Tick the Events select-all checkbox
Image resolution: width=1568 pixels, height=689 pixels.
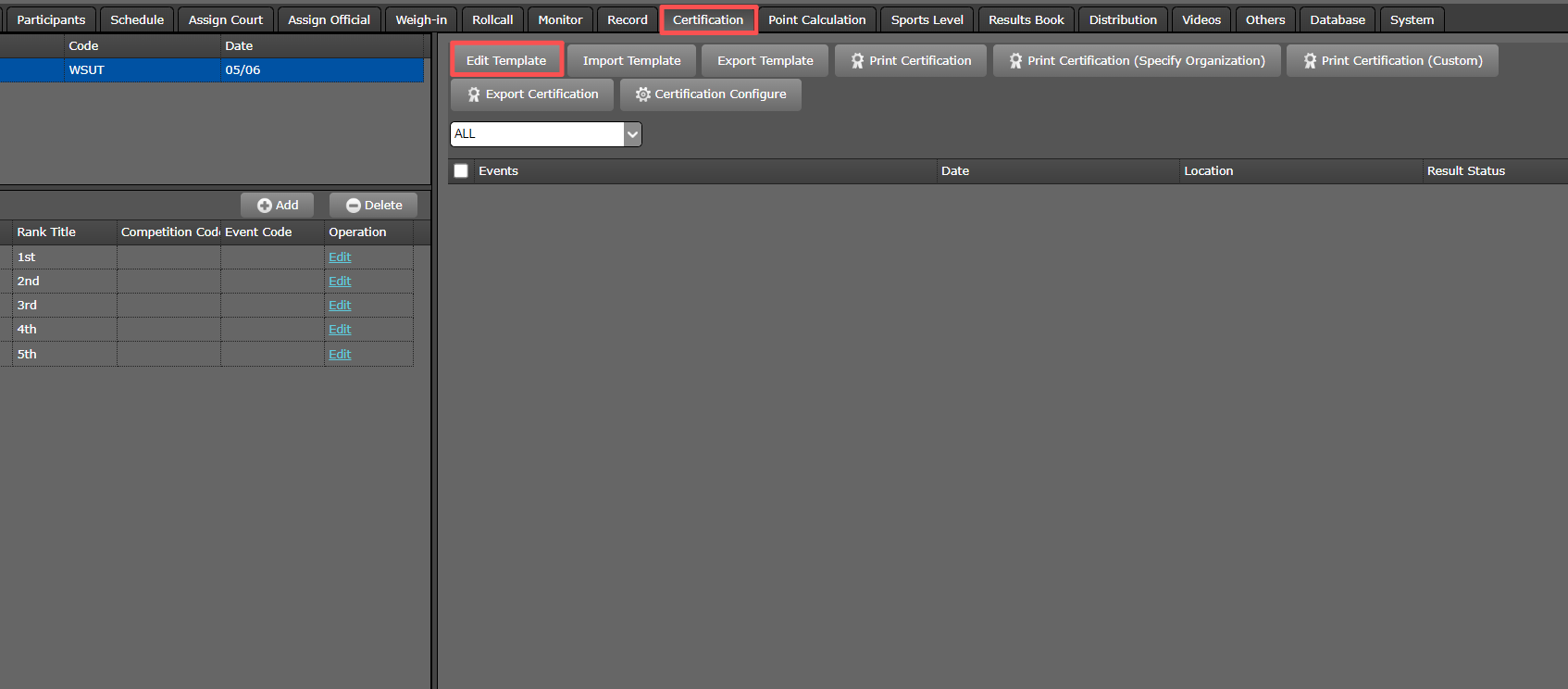coord(461,171)
